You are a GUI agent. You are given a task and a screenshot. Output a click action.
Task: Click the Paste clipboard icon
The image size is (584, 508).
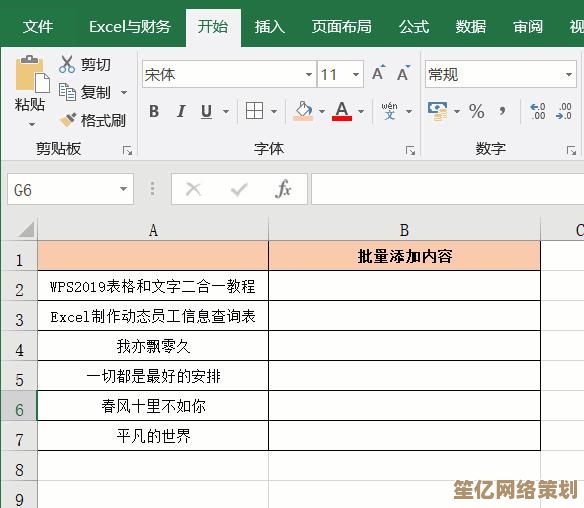(32, 74)
